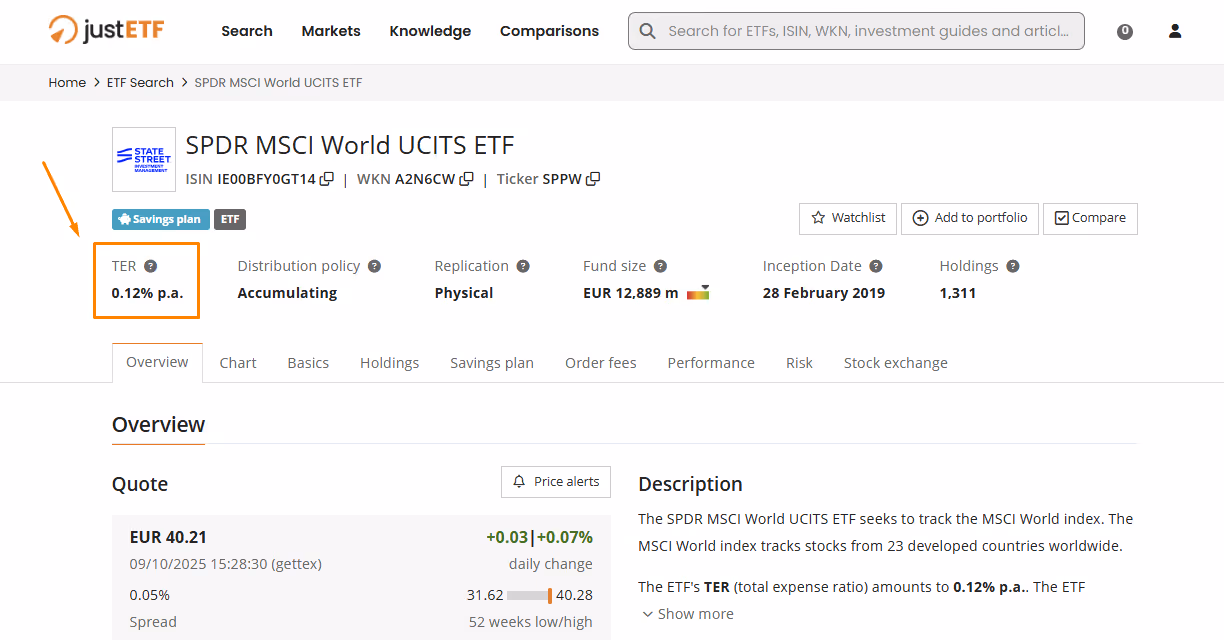Screen dimensions: 1224x640
Task: Set up Price alerts
Action: [556, 482]
